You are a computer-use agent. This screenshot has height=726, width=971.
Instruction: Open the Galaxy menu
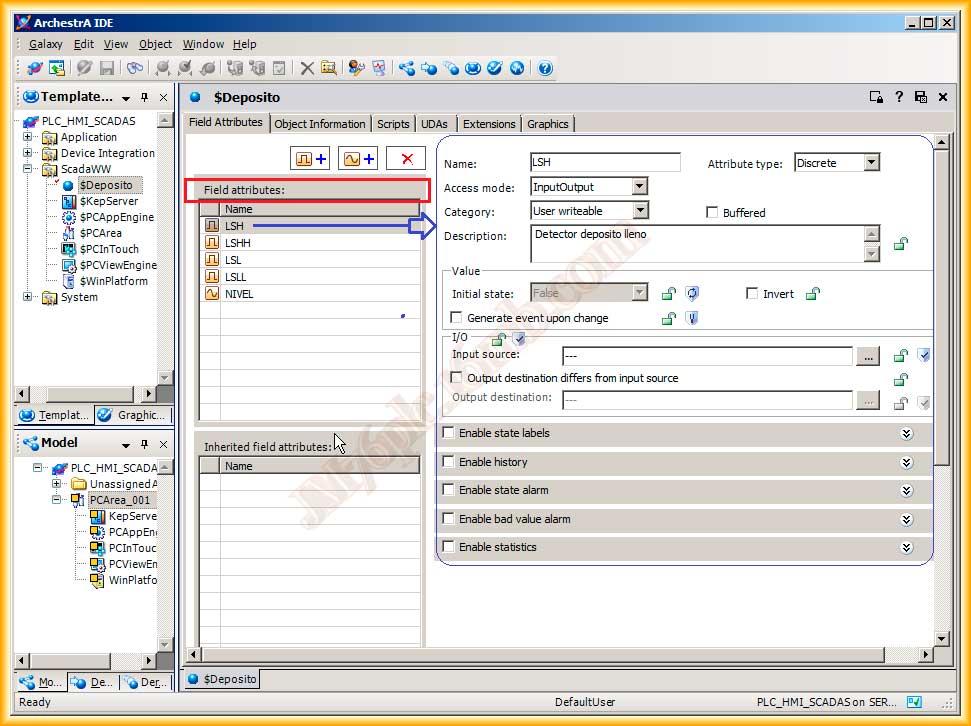pos(46,44)
